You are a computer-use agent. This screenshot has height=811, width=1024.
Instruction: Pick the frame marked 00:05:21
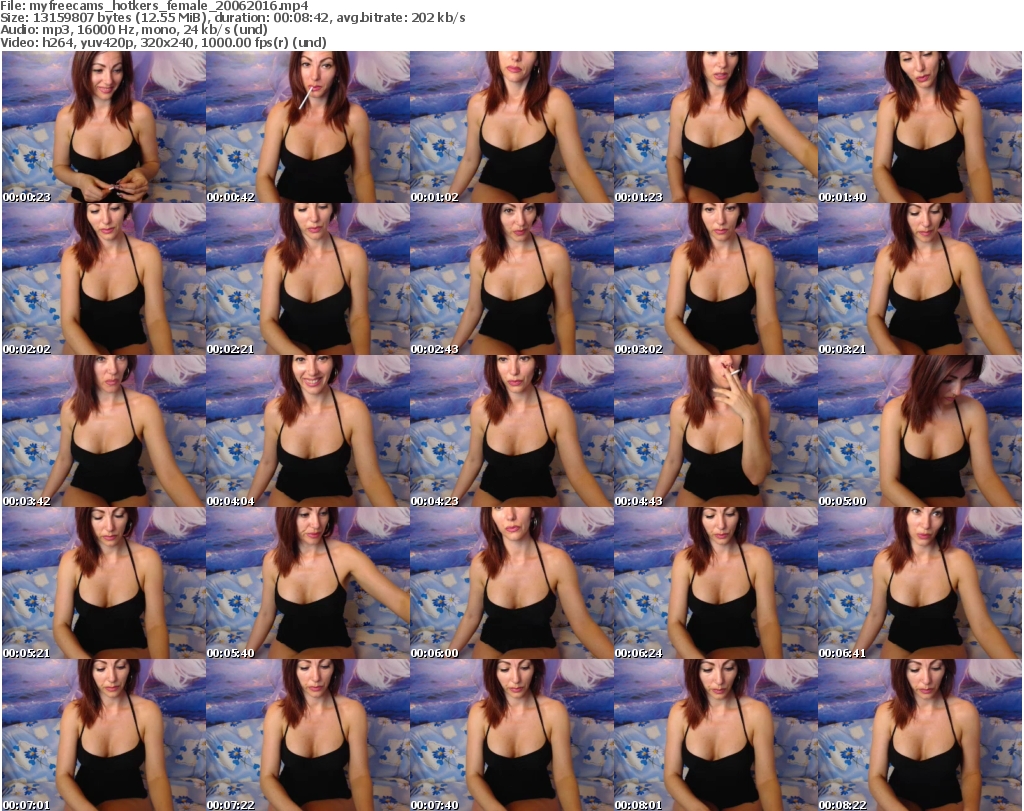tap(104, 583)
